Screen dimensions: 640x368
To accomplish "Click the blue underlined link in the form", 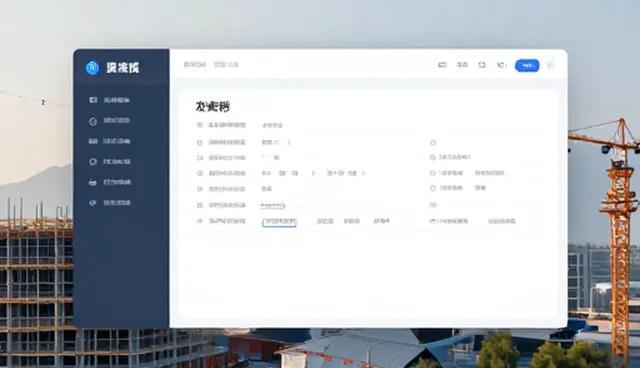I will [273, 206].
